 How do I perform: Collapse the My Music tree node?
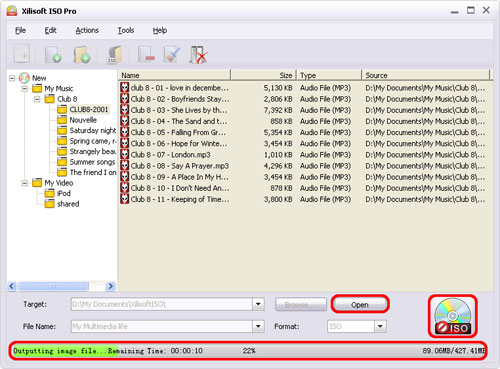25,89
